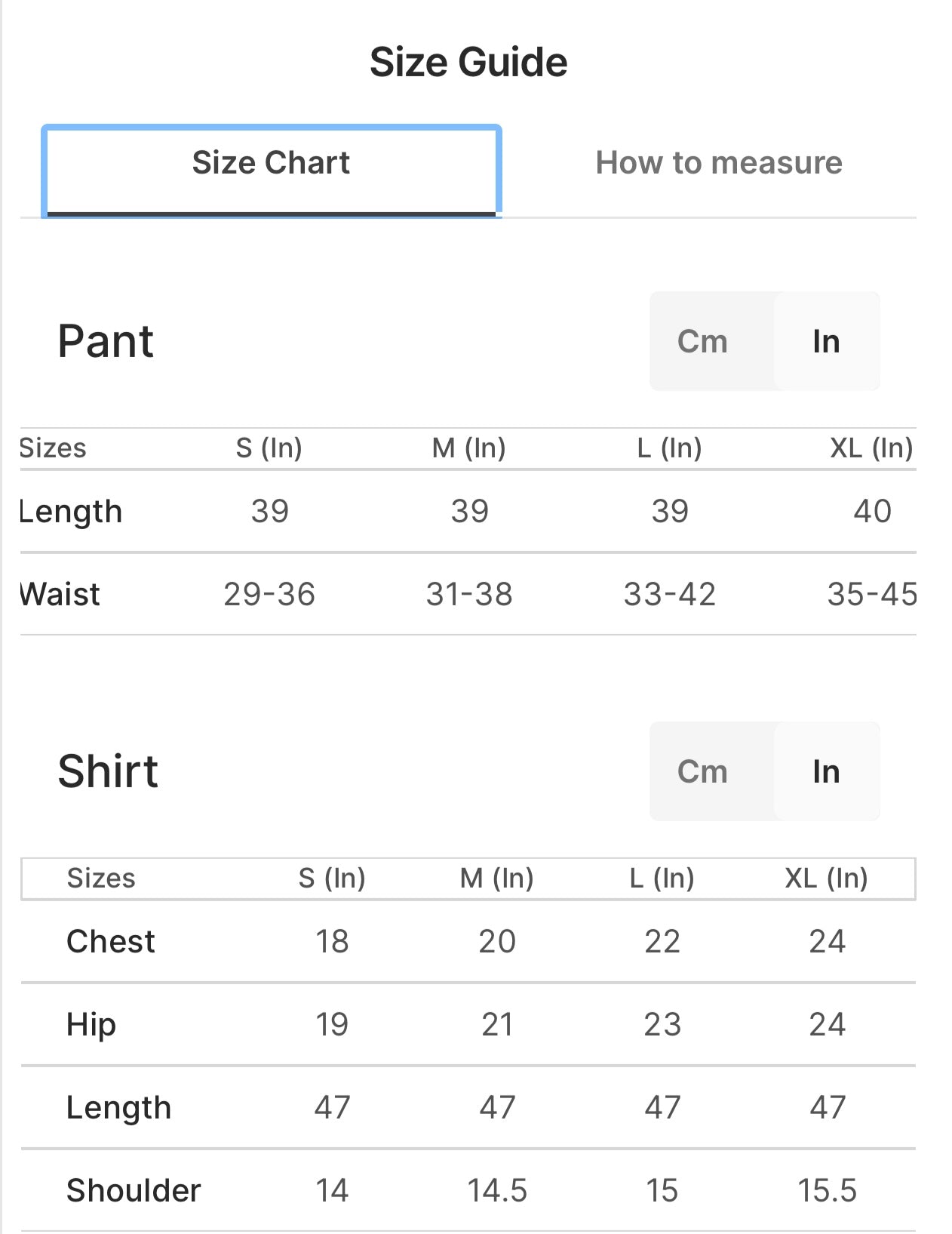Select the Shirt Chest row label
Viewport: 952px width, 1234px height.
tap(111, 942)
